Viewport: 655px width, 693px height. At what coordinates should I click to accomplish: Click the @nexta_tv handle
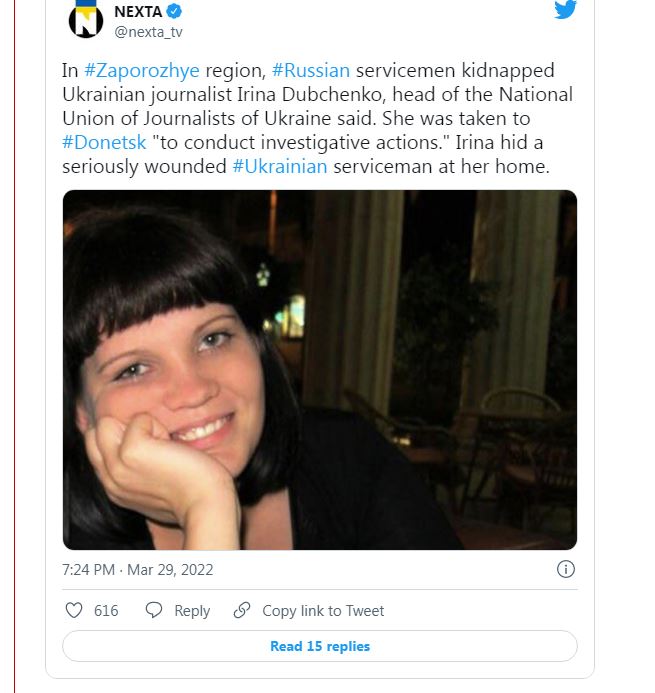[x=149, y=32]
